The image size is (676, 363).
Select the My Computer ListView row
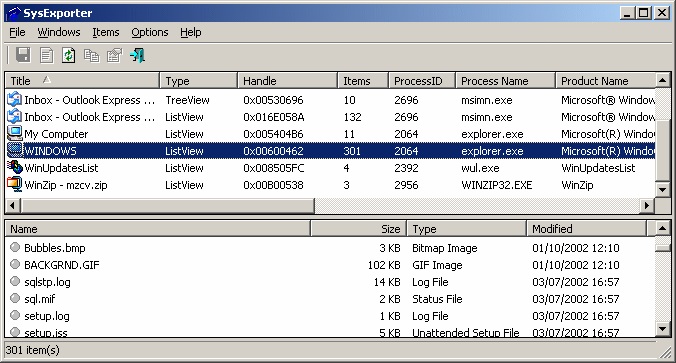click(x=331, y=134)
